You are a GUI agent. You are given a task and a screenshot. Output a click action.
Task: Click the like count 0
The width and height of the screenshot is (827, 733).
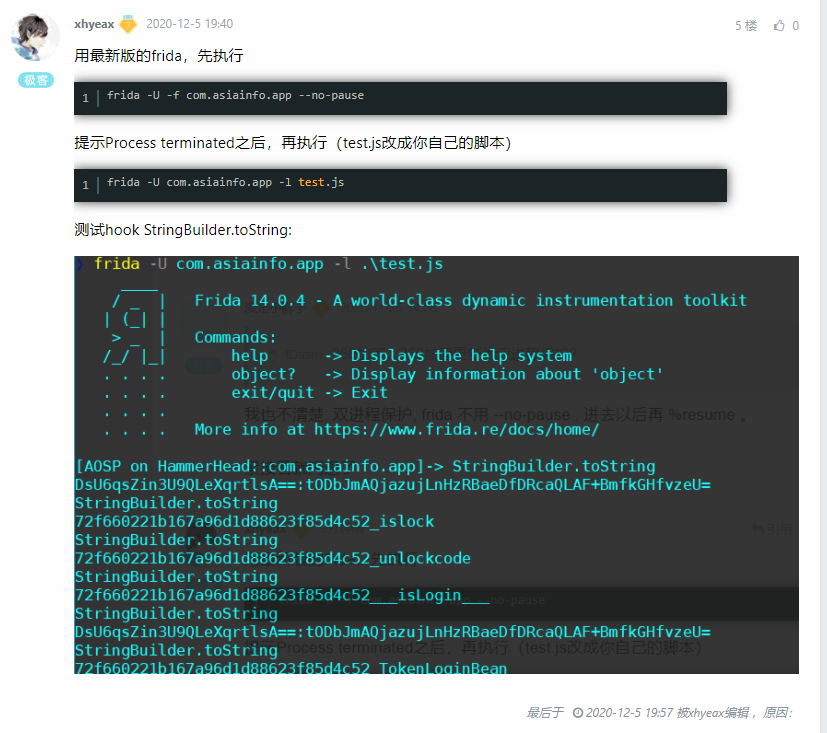(795, 25)
